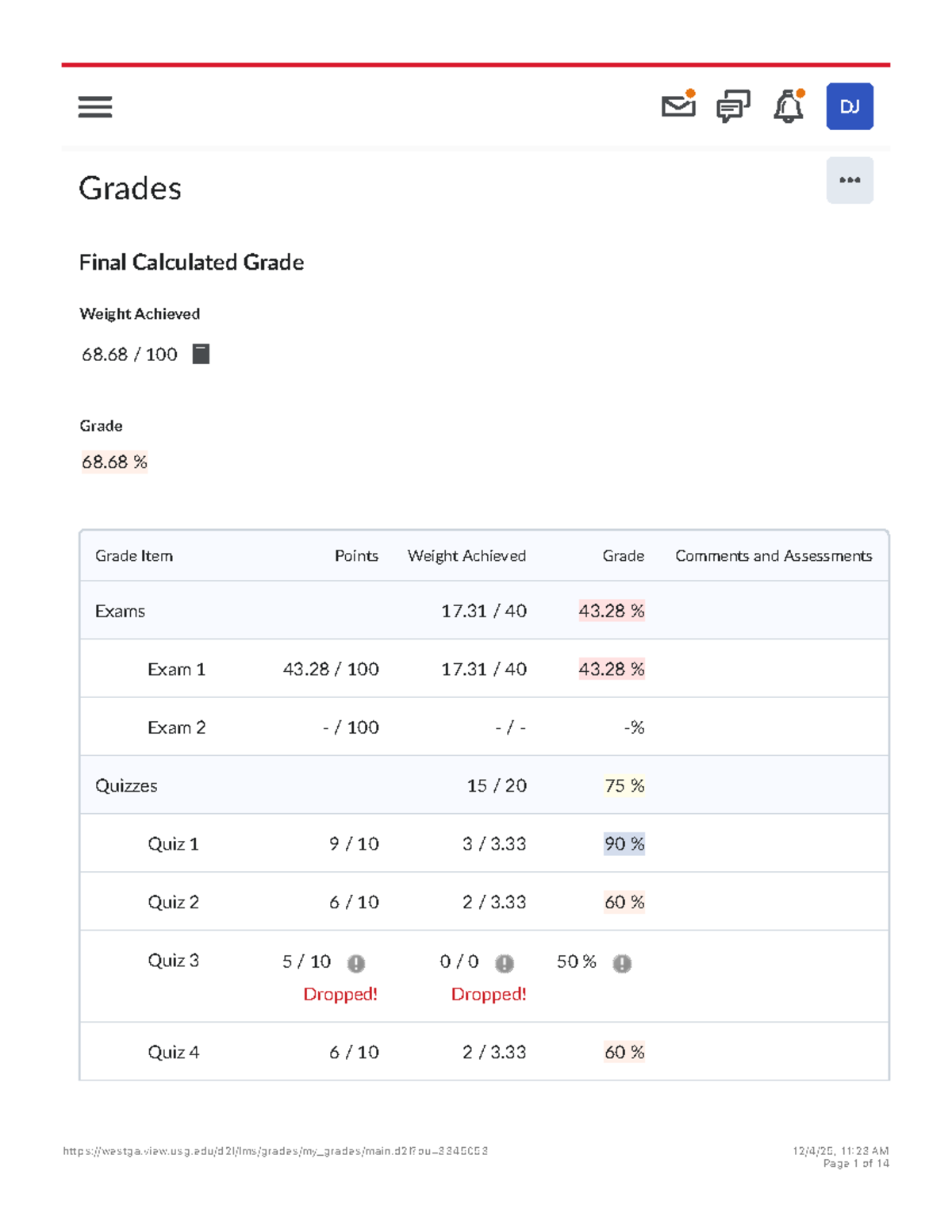Click the calculator icon beside 68.68 / 100
Screen dimensions: 952x1232
coord(202,354)
